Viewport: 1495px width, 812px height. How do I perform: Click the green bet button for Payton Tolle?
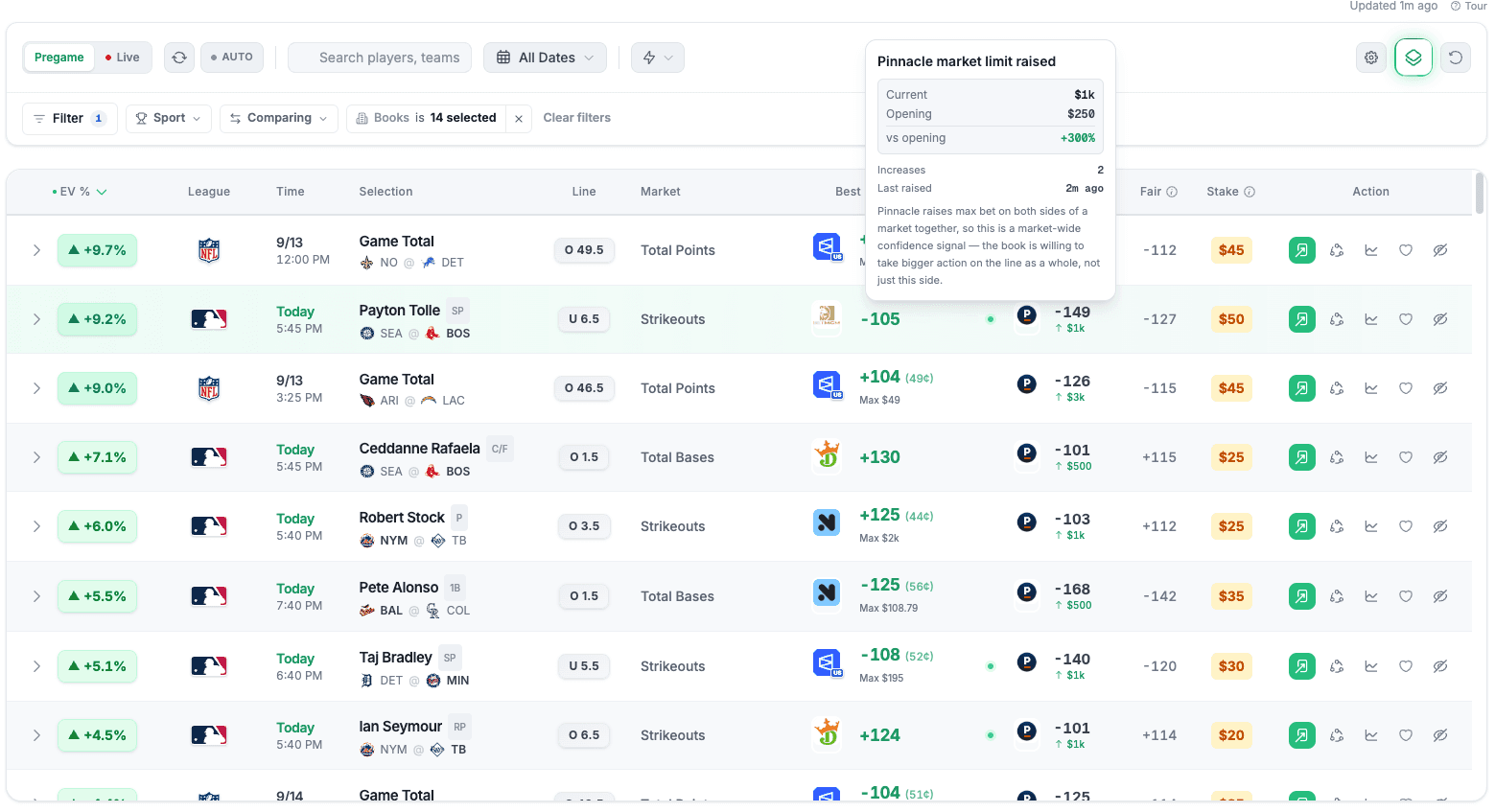(1301, 319)
